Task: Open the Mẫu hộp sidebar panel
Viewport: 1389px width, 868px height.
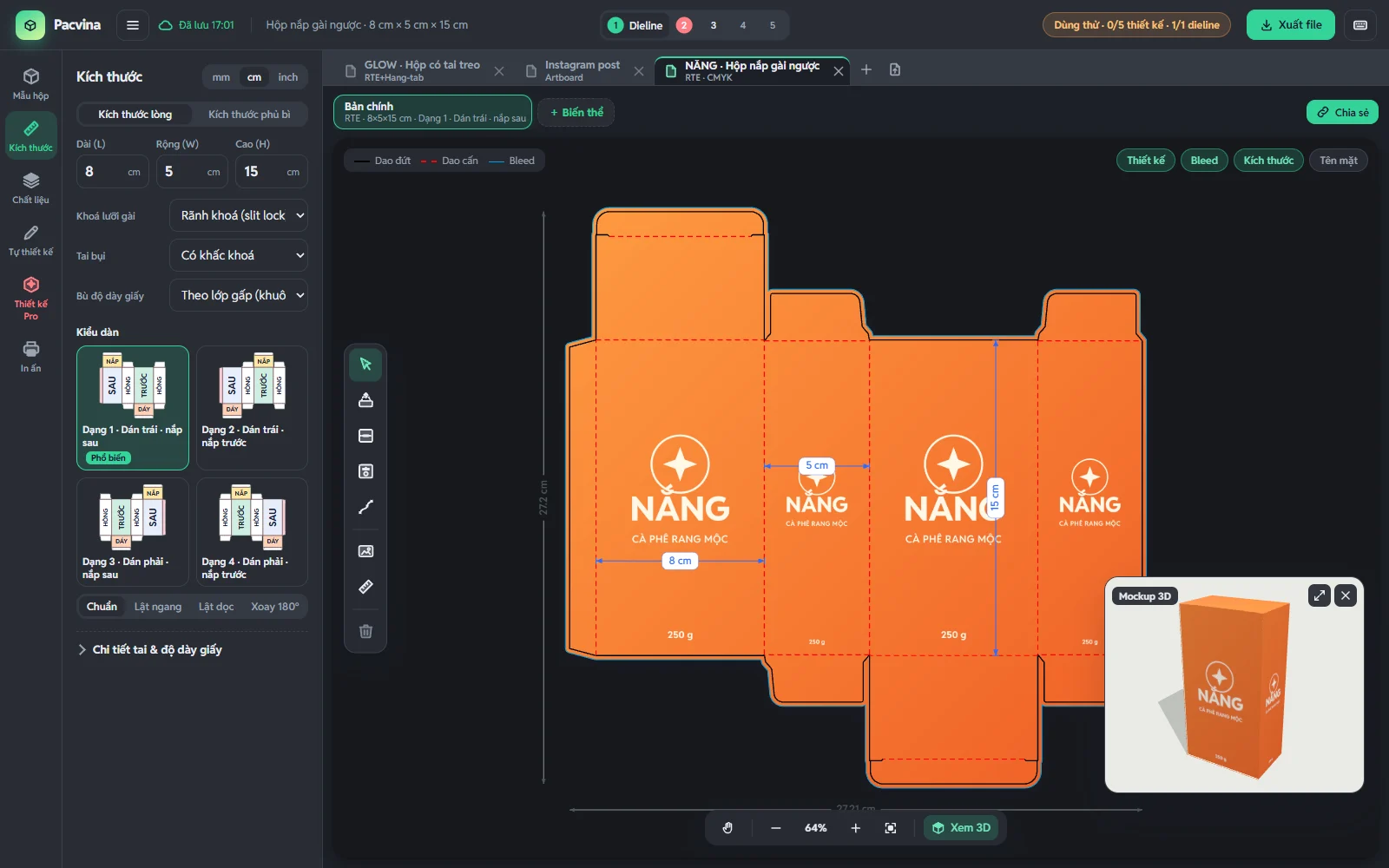Action: (x=30, y=84)
